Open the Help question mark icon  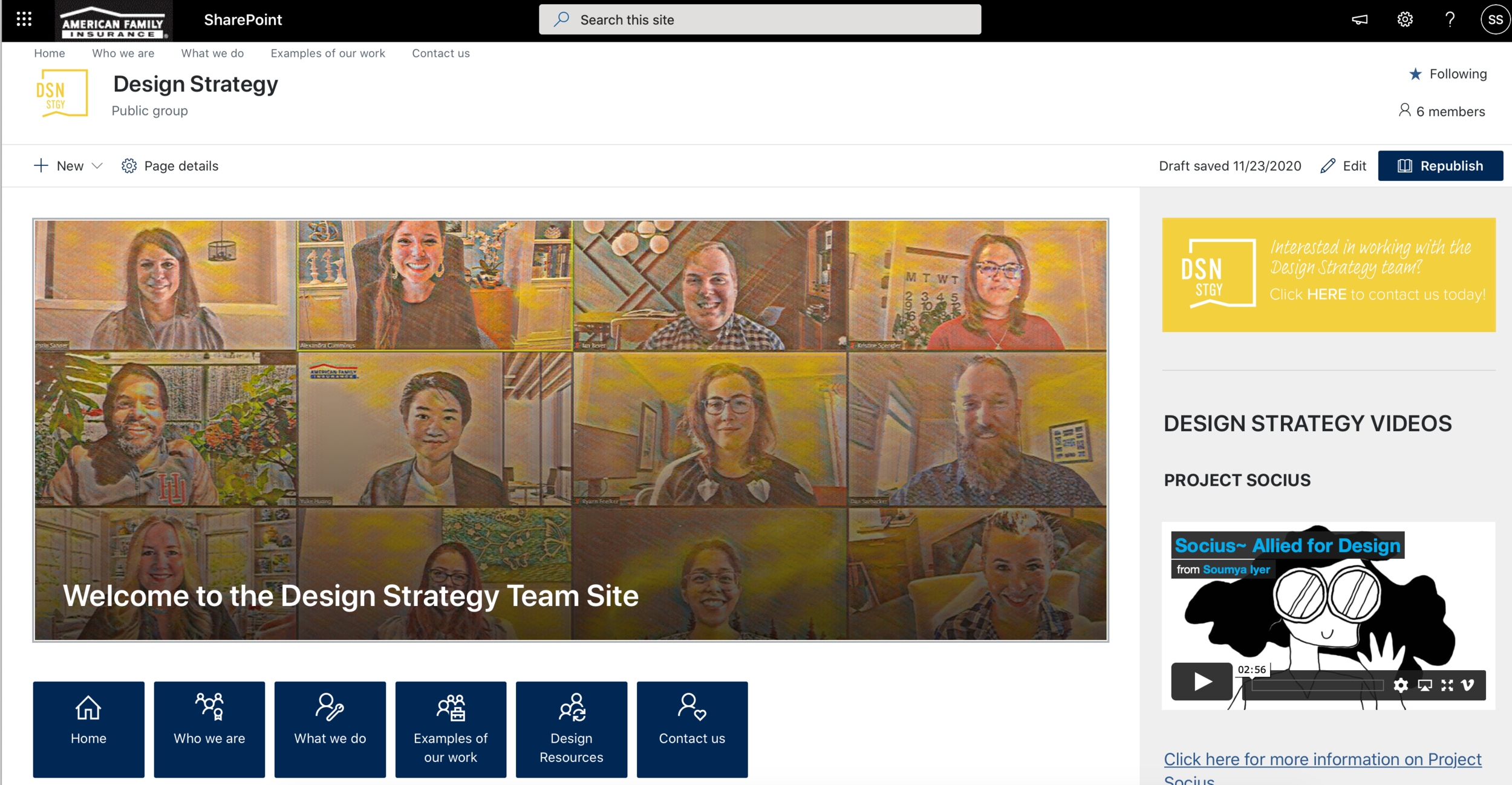click(1449, 19)
